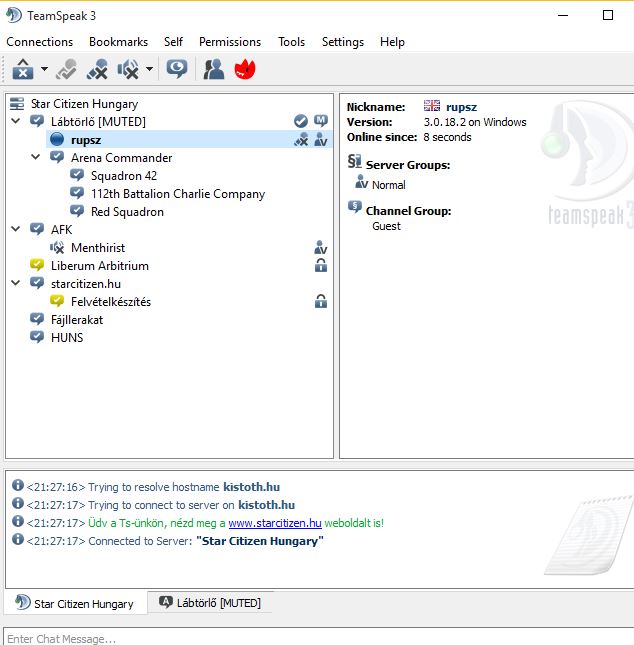This screenshot has width=634, height=645.
Task: Open the Self menu
Action: tap(173, 42)
